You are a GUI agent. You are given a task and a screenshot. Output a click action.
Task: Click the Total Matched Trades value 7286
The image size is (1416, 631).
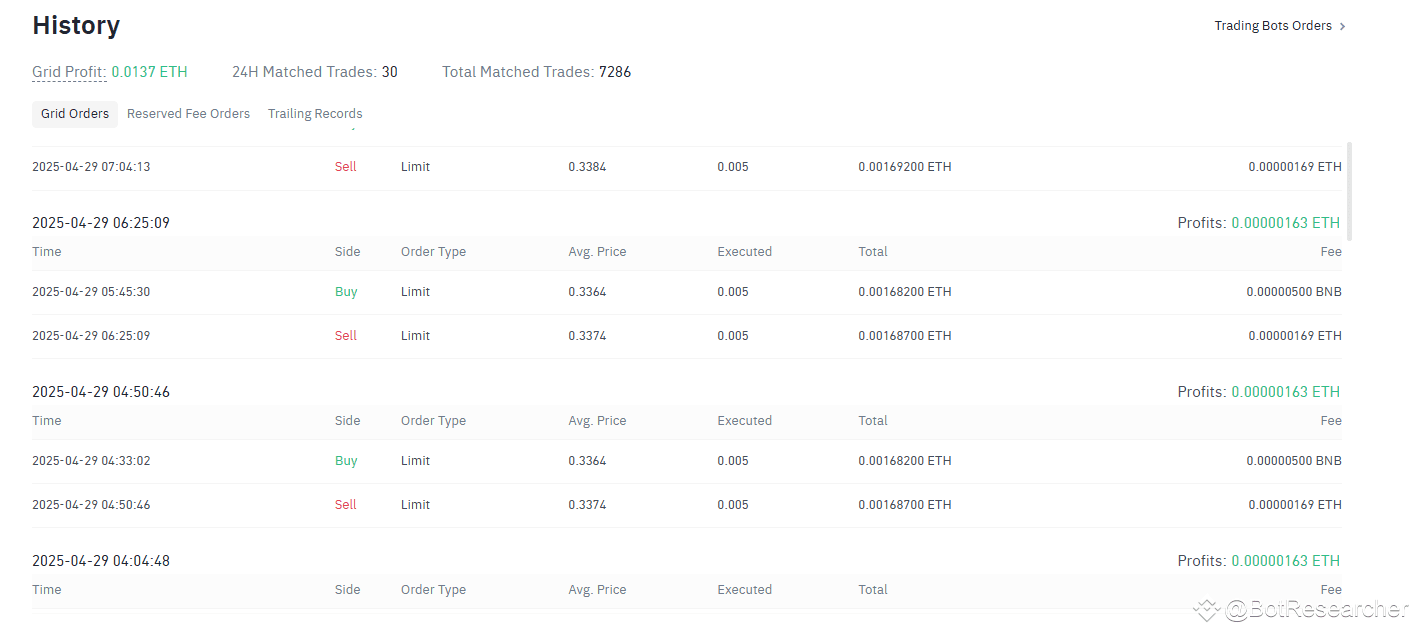(615, 72)
